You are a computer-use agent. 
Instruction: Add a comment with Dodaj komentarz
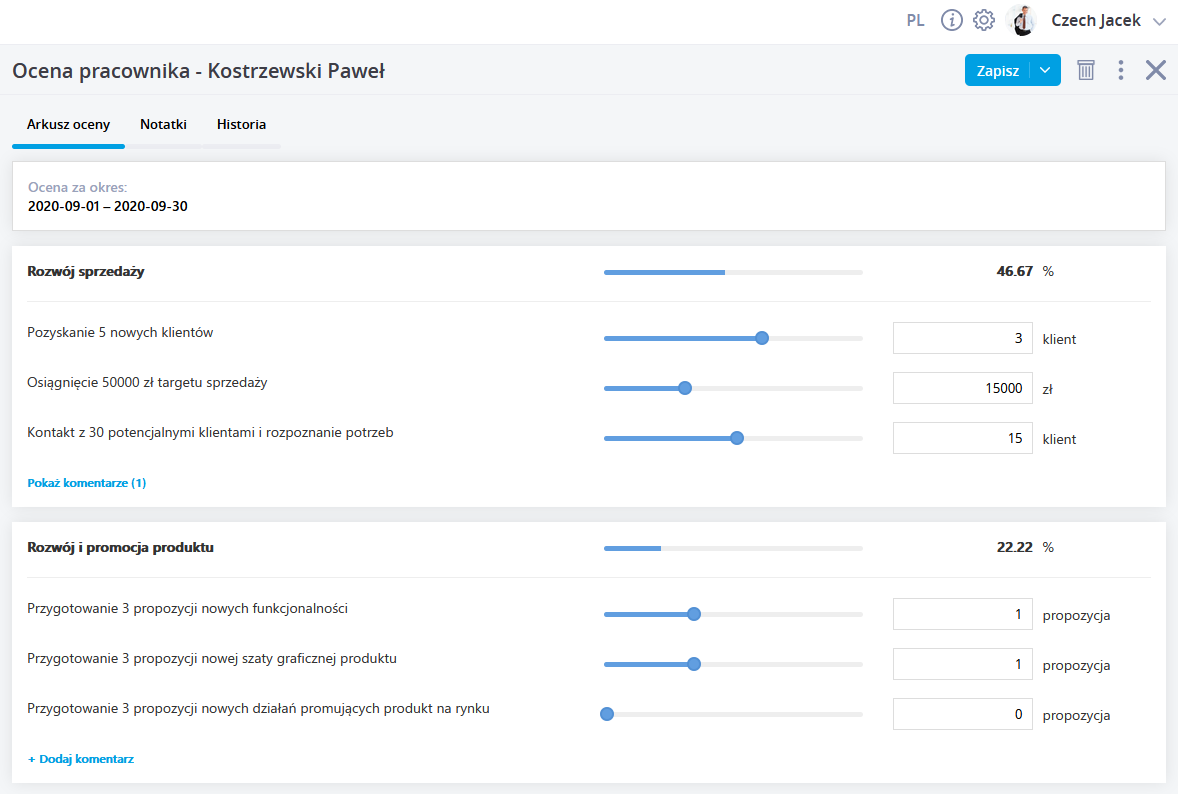coord(81,759)
